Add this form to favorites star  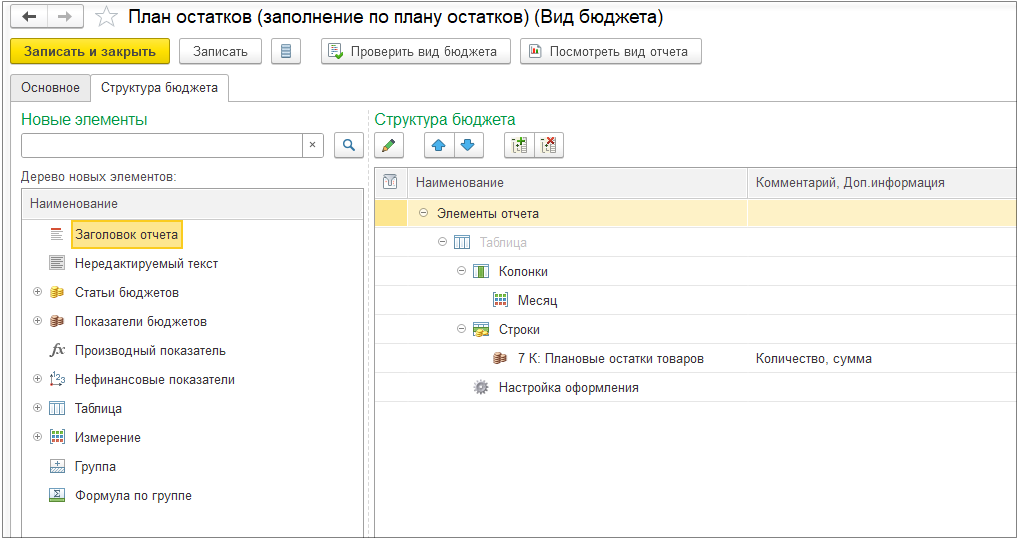(x=103, y=18)
